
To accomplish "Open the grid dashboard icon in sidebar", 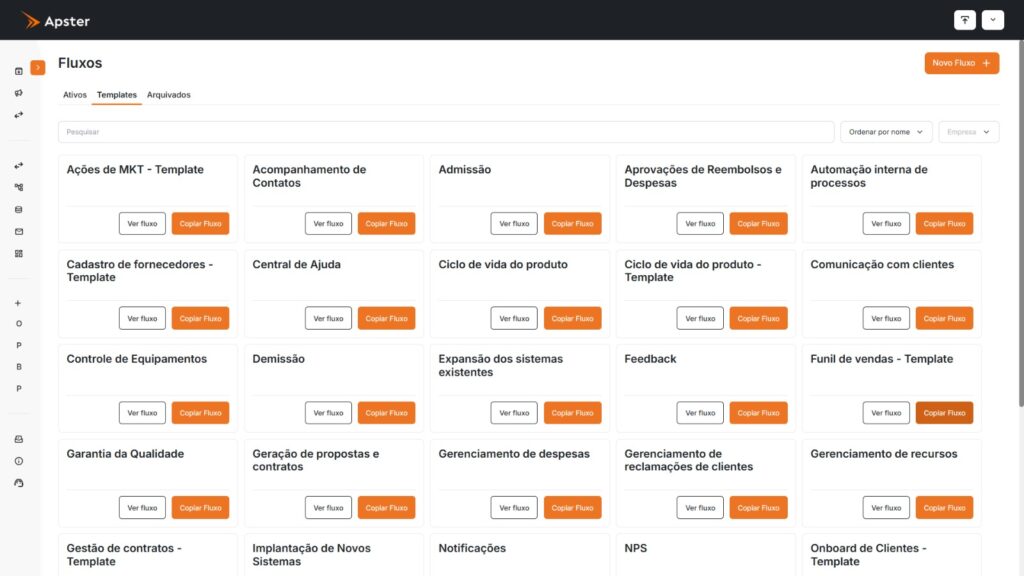I will pos(19,253).
